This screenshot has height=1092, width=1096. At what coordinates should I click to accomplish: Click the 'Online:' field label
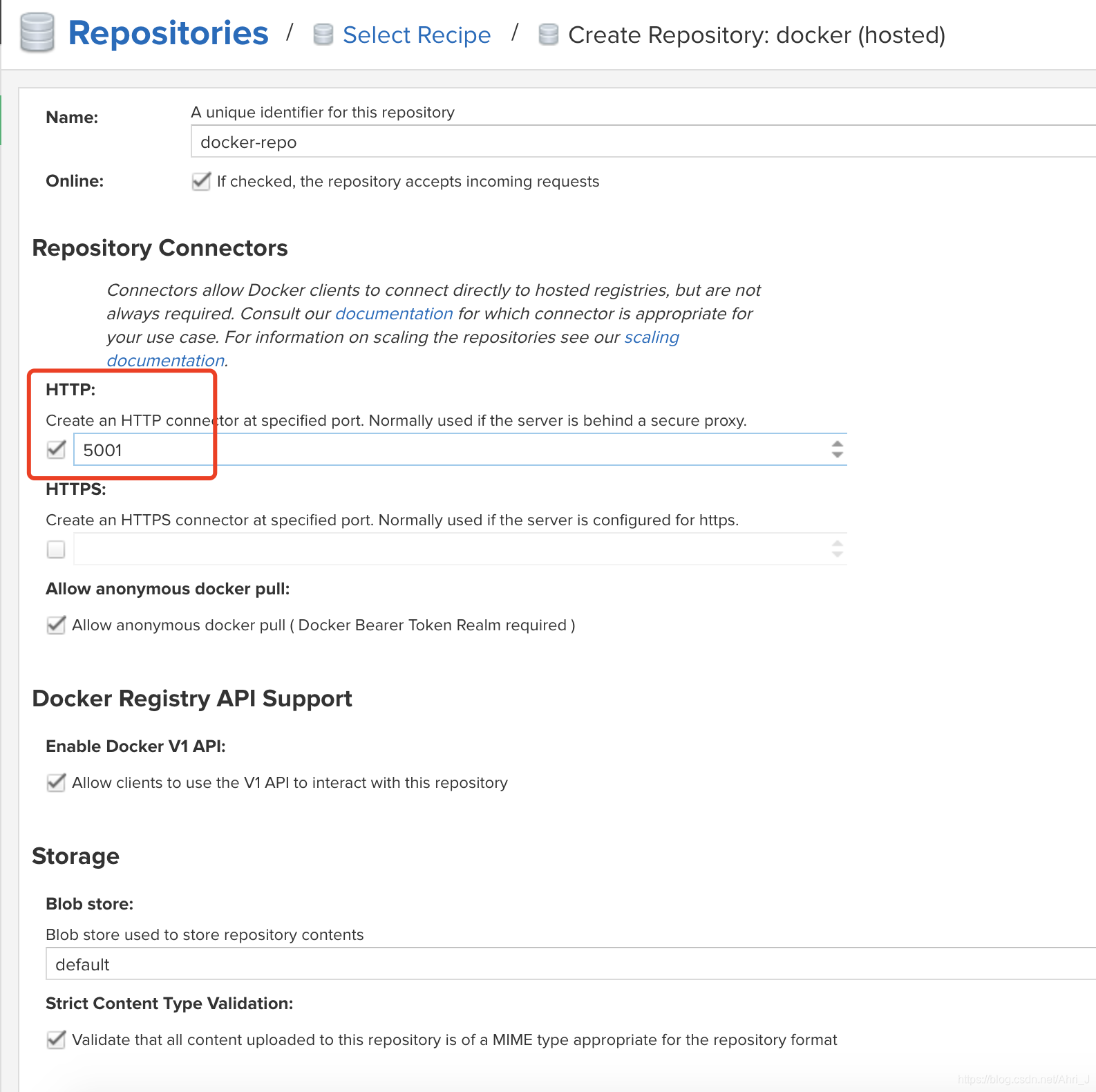75,181
